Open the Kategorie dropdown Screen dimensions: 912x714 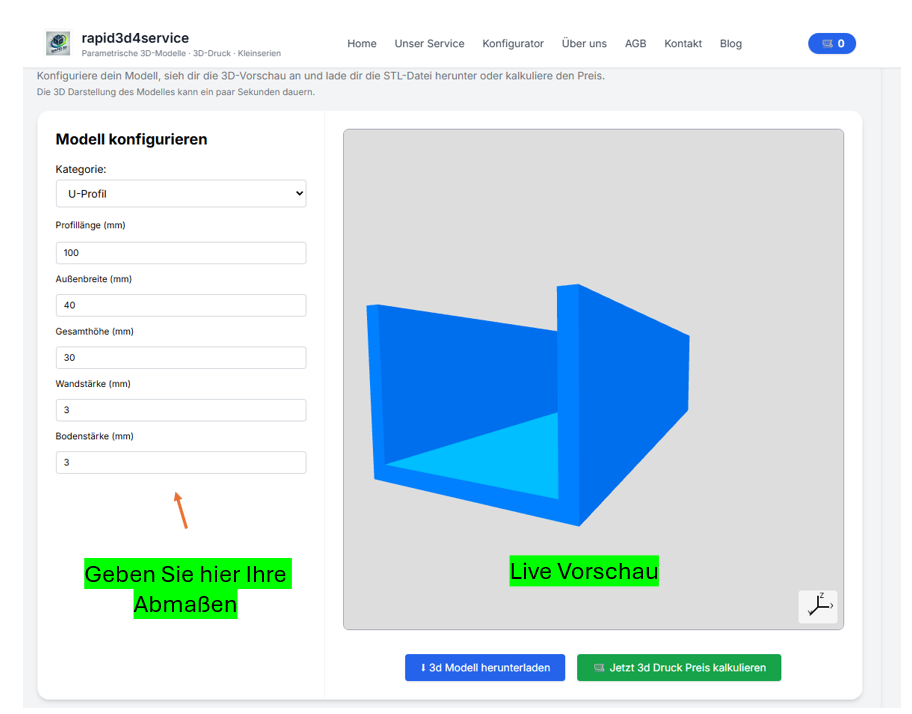[x=181, y=194]
